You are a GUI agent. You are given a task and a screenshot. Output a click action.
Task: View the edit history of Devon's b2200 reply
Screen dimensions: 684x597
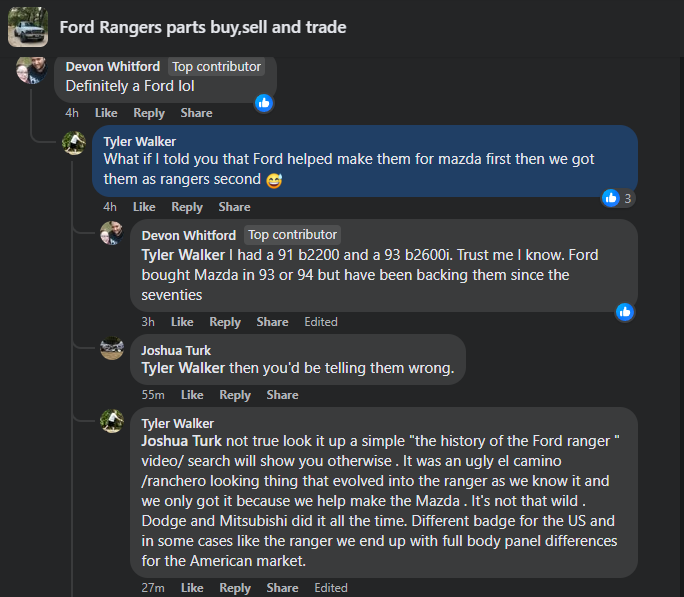click(321, 322)
